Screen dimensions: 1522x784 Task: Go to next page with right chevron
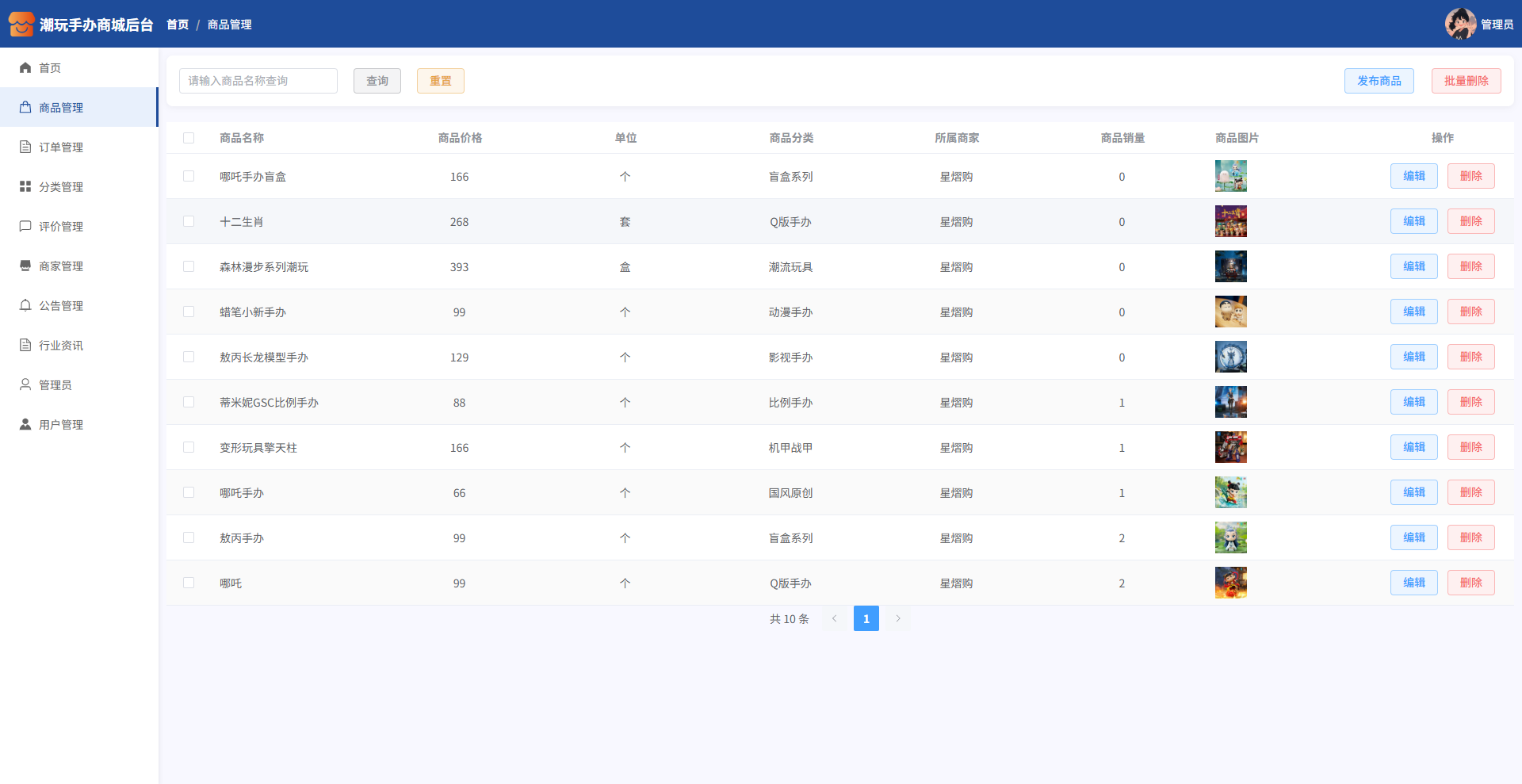898,618
